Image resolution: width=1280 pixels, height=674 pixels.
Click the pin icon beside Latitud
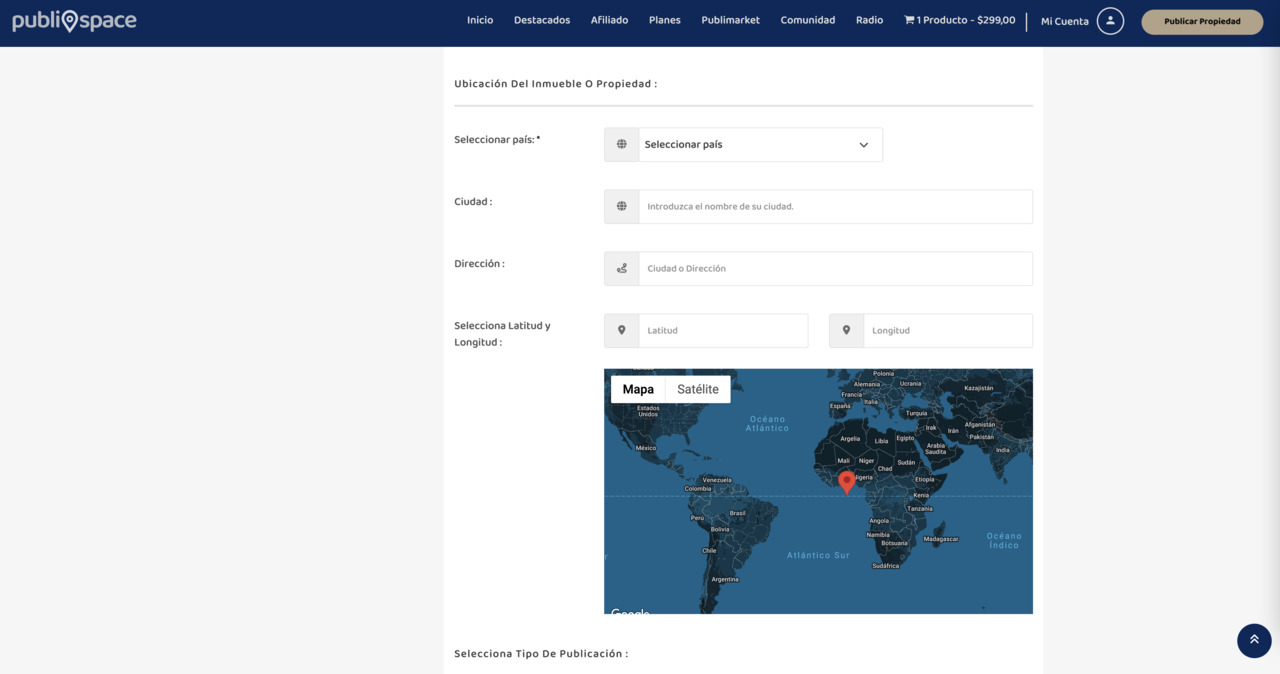coord(622,330)
